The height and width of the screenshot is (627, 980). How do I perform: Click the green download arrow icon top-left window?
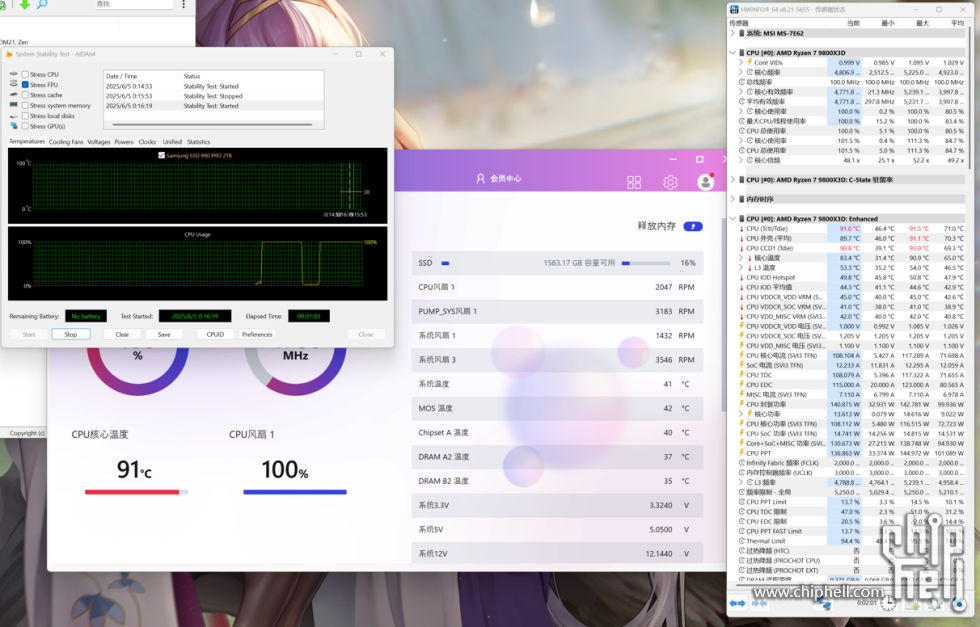click(x=24, y=4)
